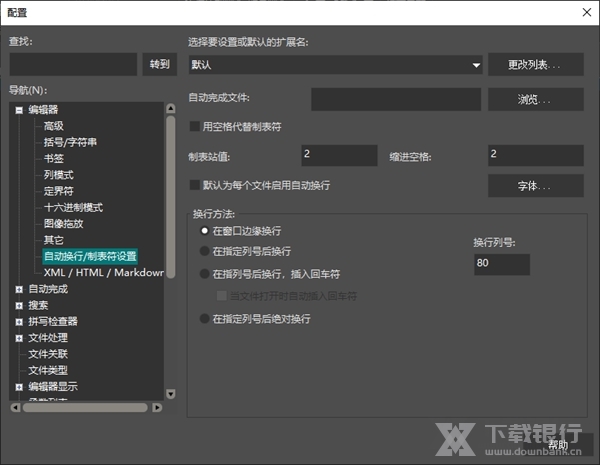Click the 自动完成文件 path field
The width and height of the screenshot is (600, 465).
coord(396,100)
